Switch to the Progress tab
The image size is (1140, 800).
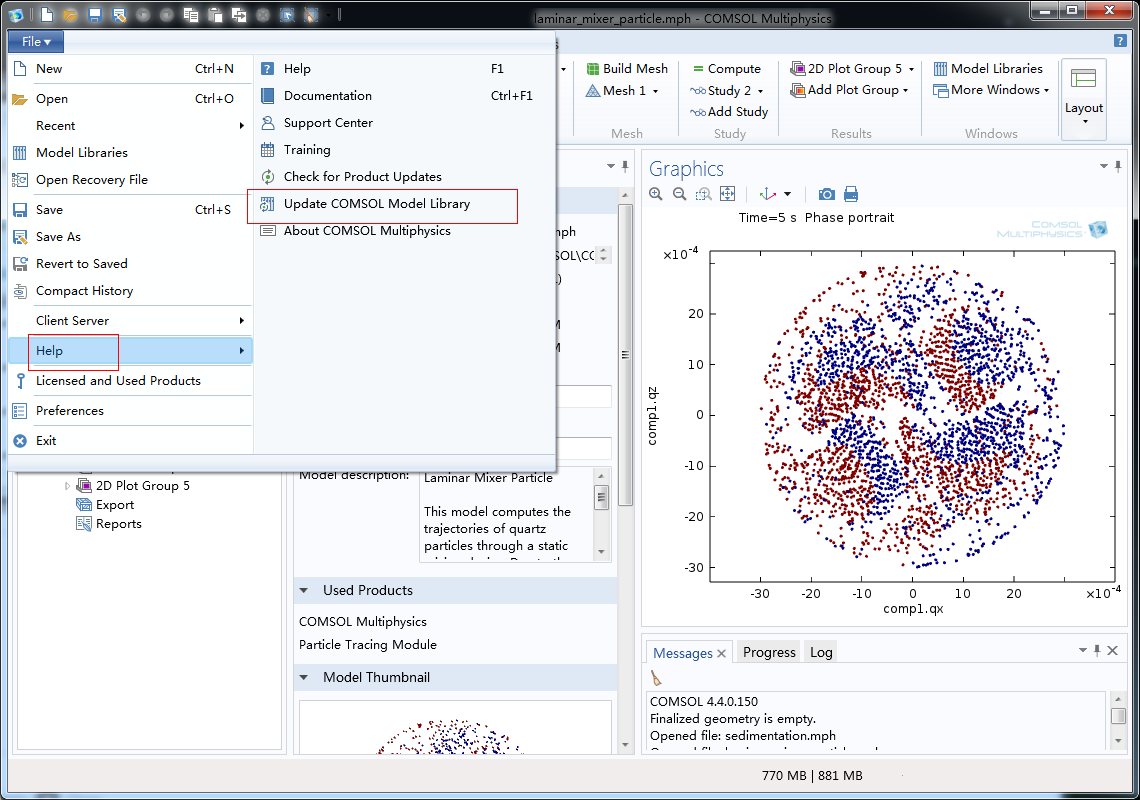tap(769, 652)
